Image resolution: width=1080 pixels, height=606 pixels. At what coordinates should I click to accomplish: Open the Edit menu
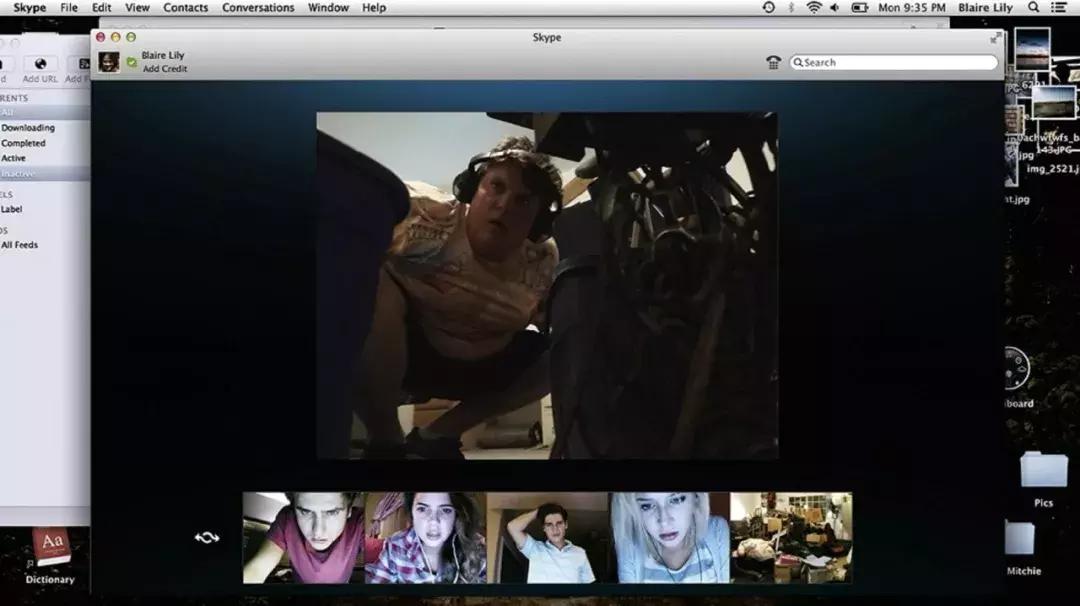point(101,8)
